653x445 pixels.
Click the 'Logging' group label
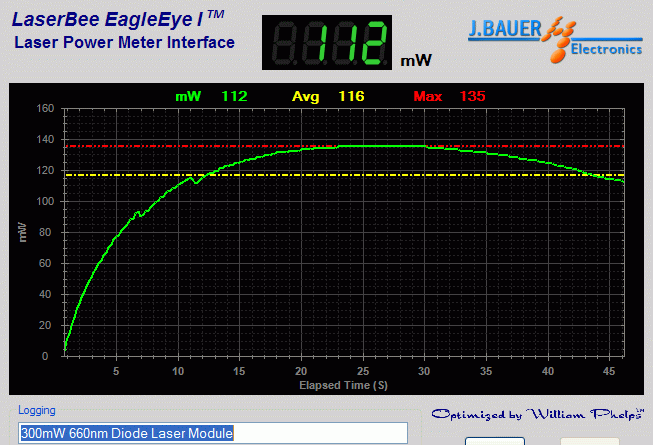[37, 410]
